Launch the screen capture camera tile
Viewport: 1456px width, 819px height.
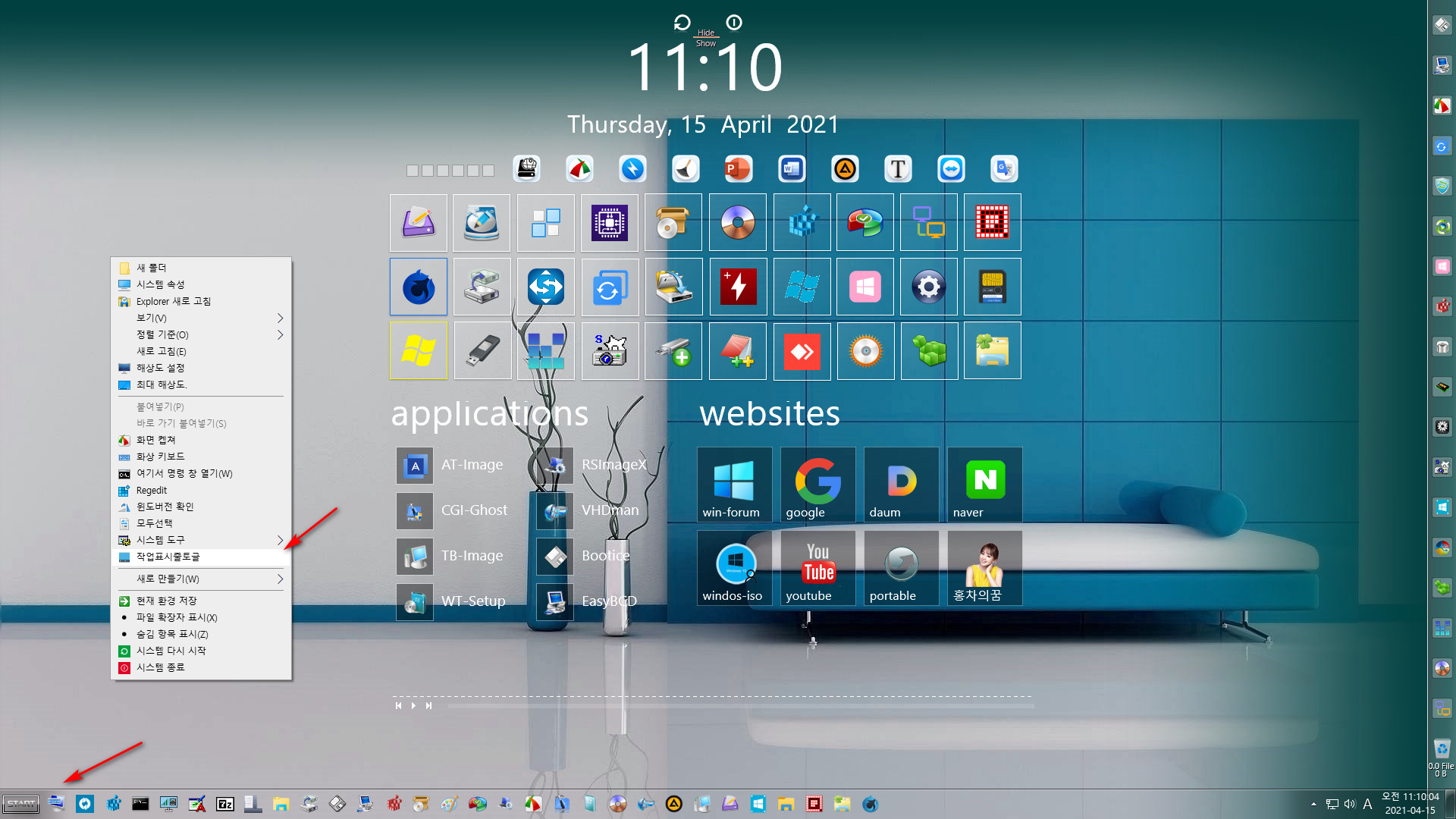click(610, 350)
